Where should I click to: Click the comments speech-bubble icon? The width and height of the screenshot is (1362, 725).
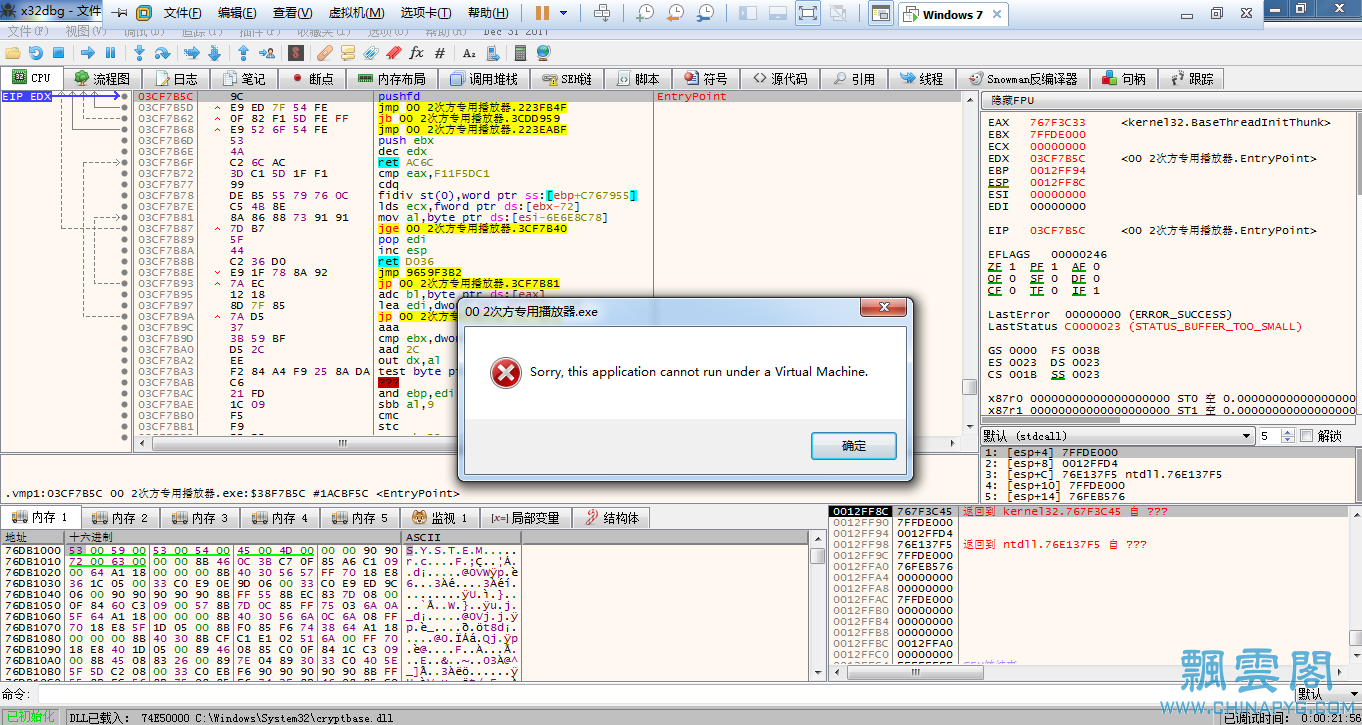(348, 52)
